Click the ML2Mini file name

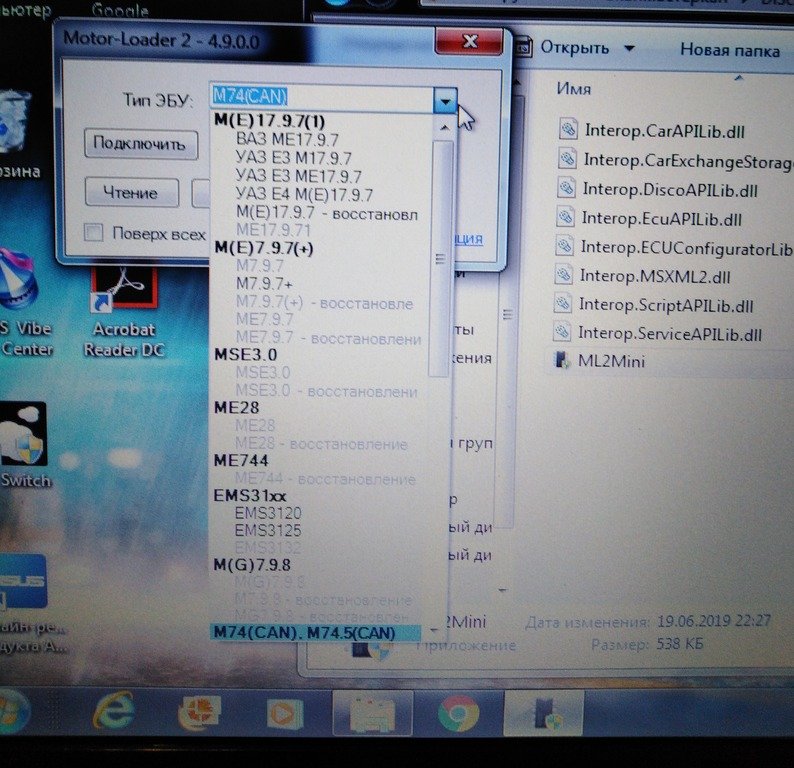tap(611, 361)
